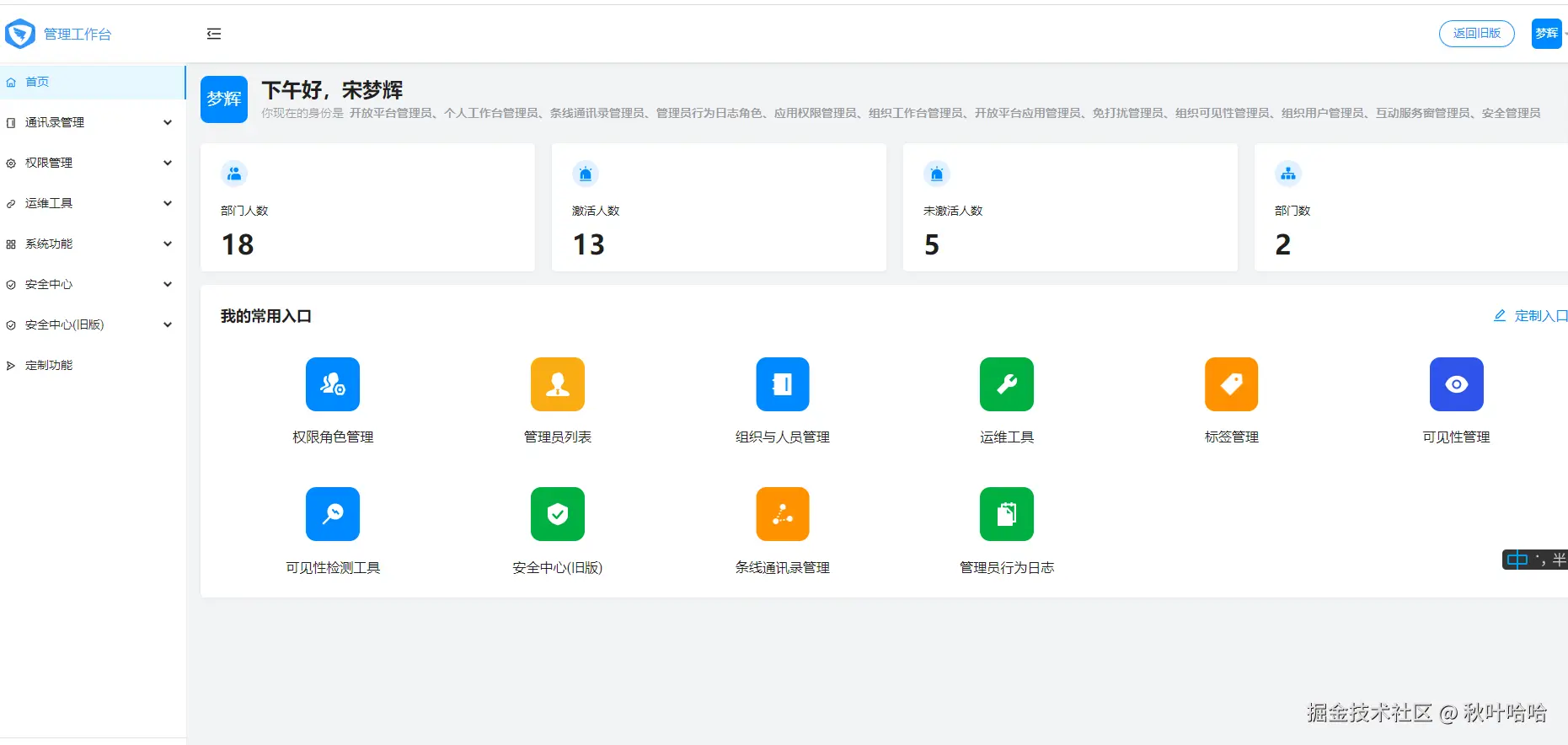Open 通讯录管理 sidebar menu
The height and width of the screenshot is (745, 1568).
coord(93,122)
